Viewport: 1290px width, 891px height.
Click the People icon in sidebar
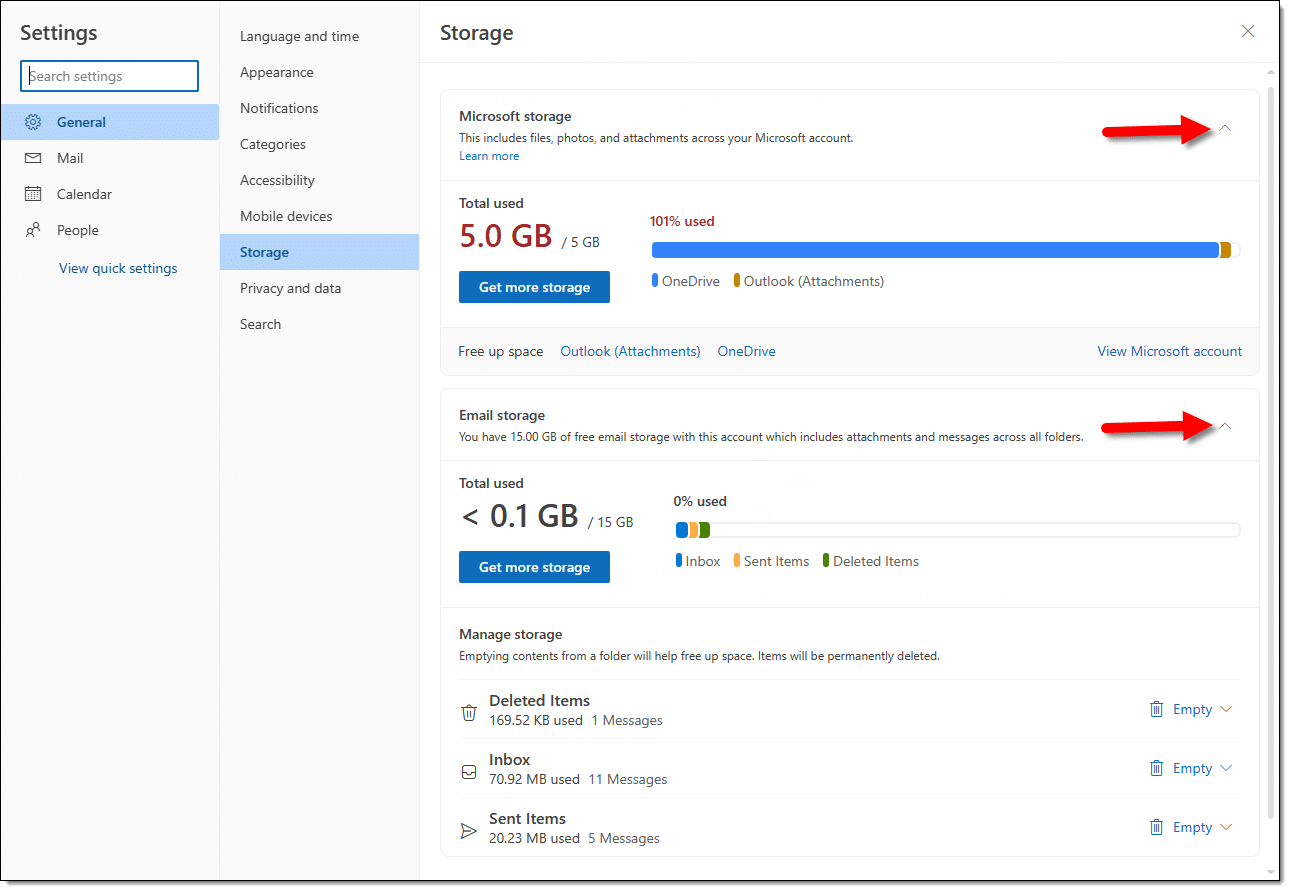click(33, 230)
